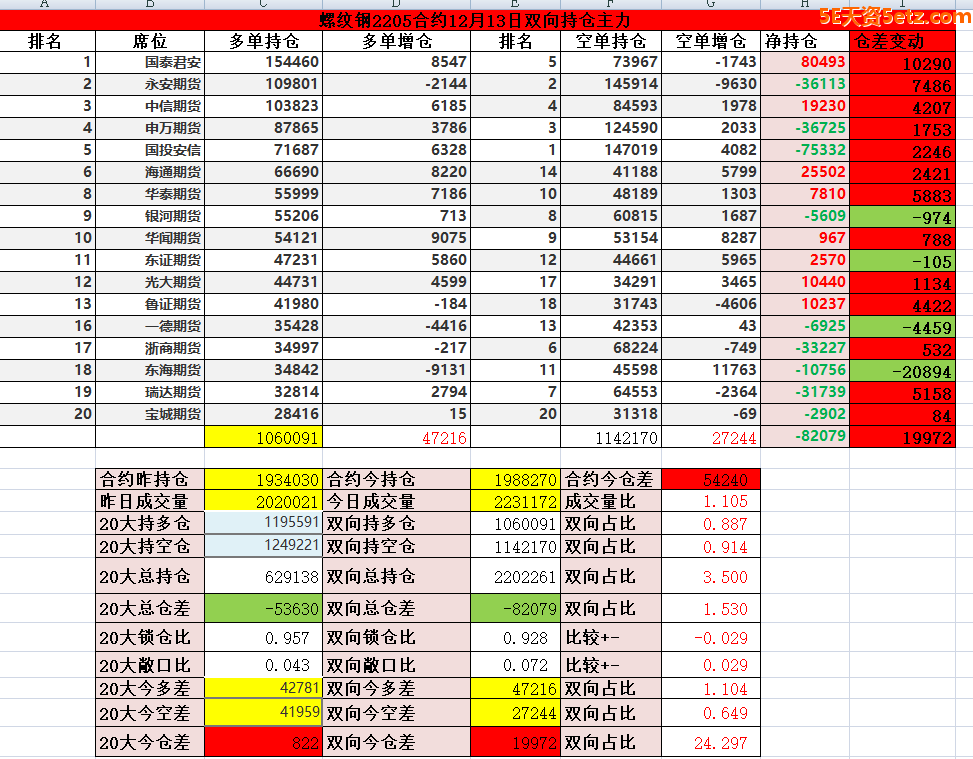Image resolution: width=973 pixels, height=759 pixels.
Task: Select the 东证期货 seat cell
Action: tap(150, 260)
